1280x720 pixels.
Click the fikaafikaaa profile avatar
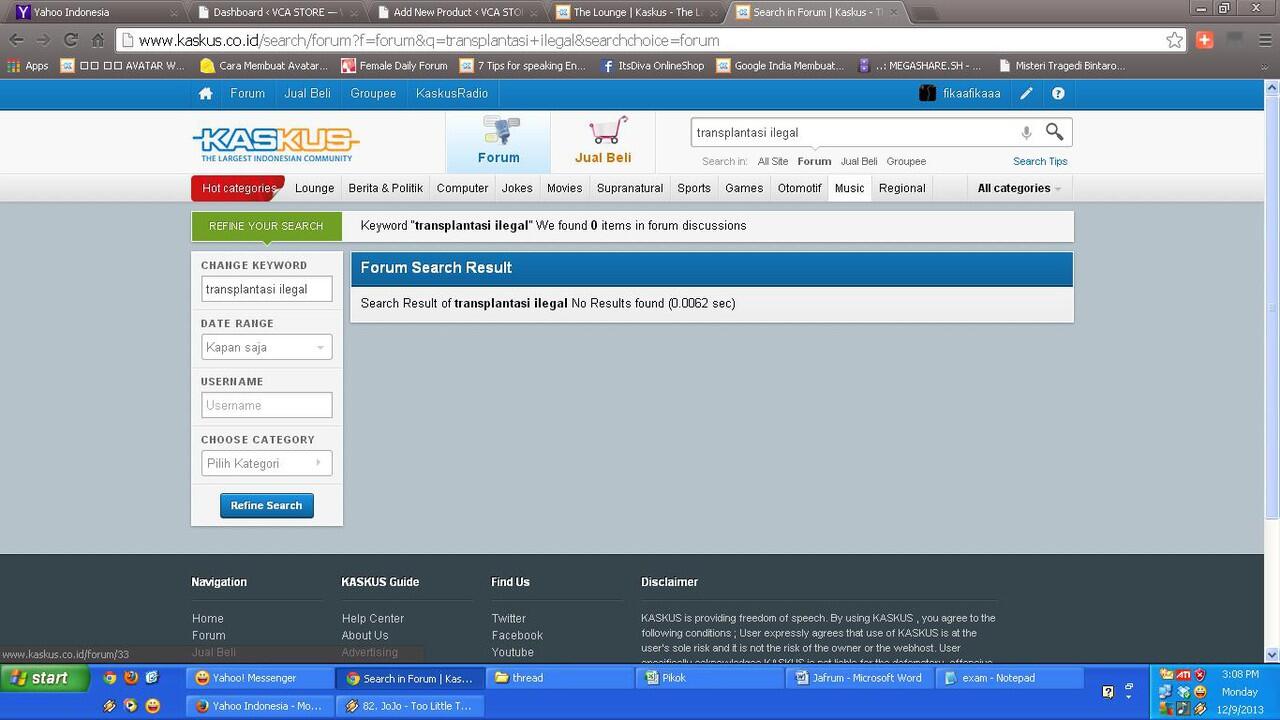coord(928,93)
